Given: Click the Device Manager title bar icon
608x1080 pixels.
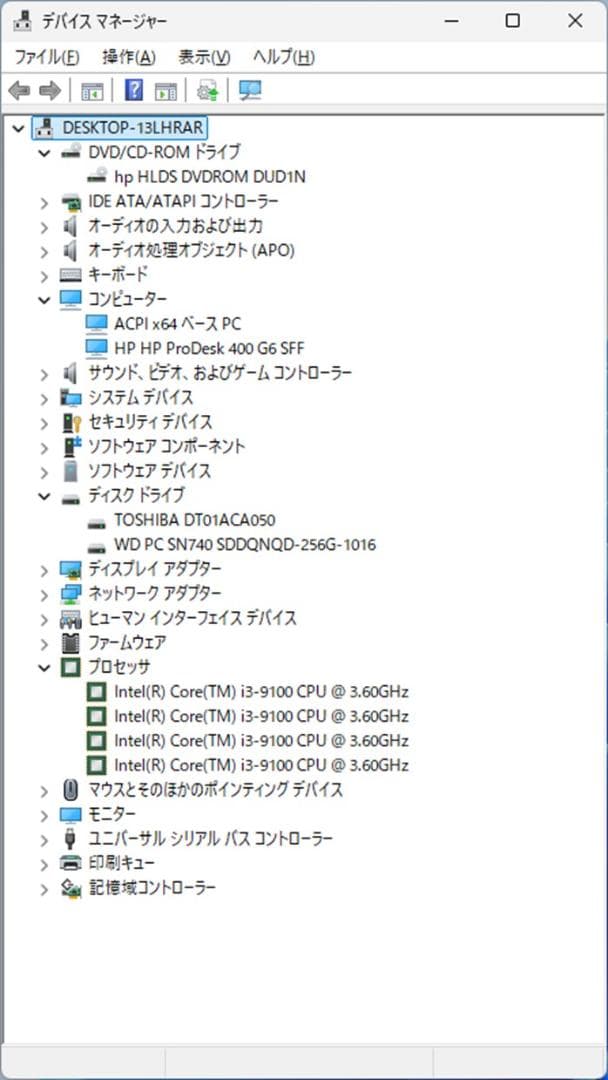Looking at the screenshot, I should [22, 21].
